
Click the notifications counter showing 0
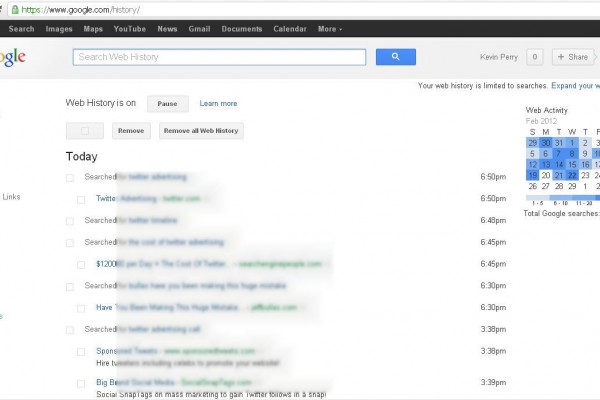click(x=535, y=57)
